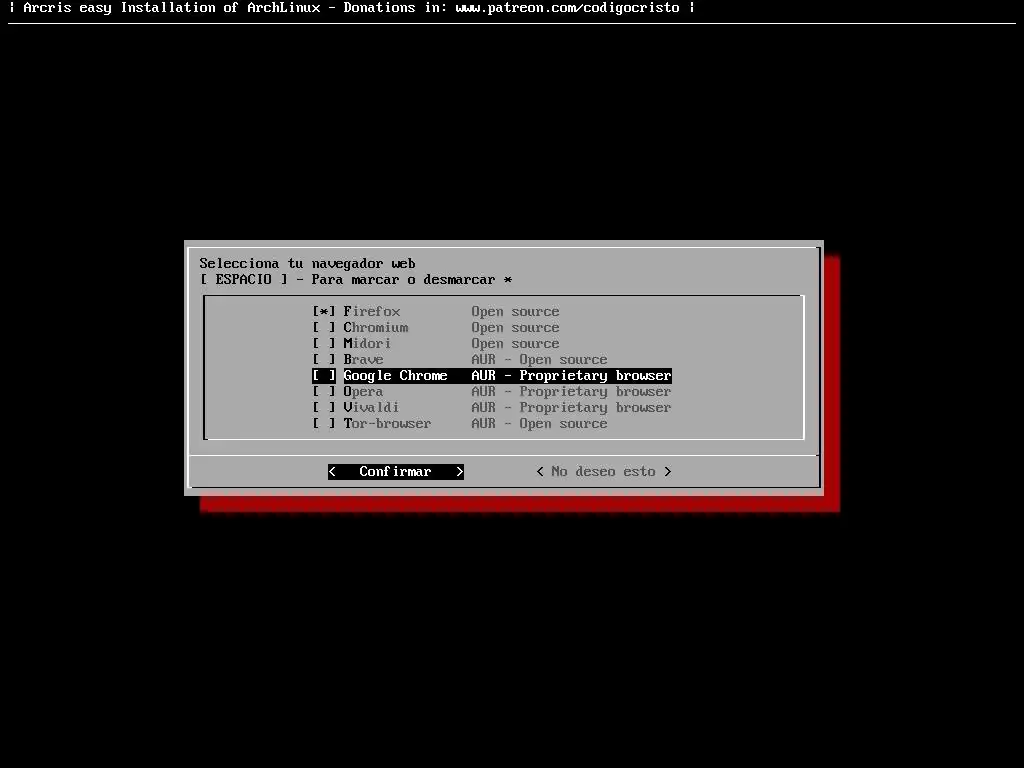The height and width of the screenshot is (768, 1024).
Task: Click Chromium's Open source description
Action: [515, 328]
